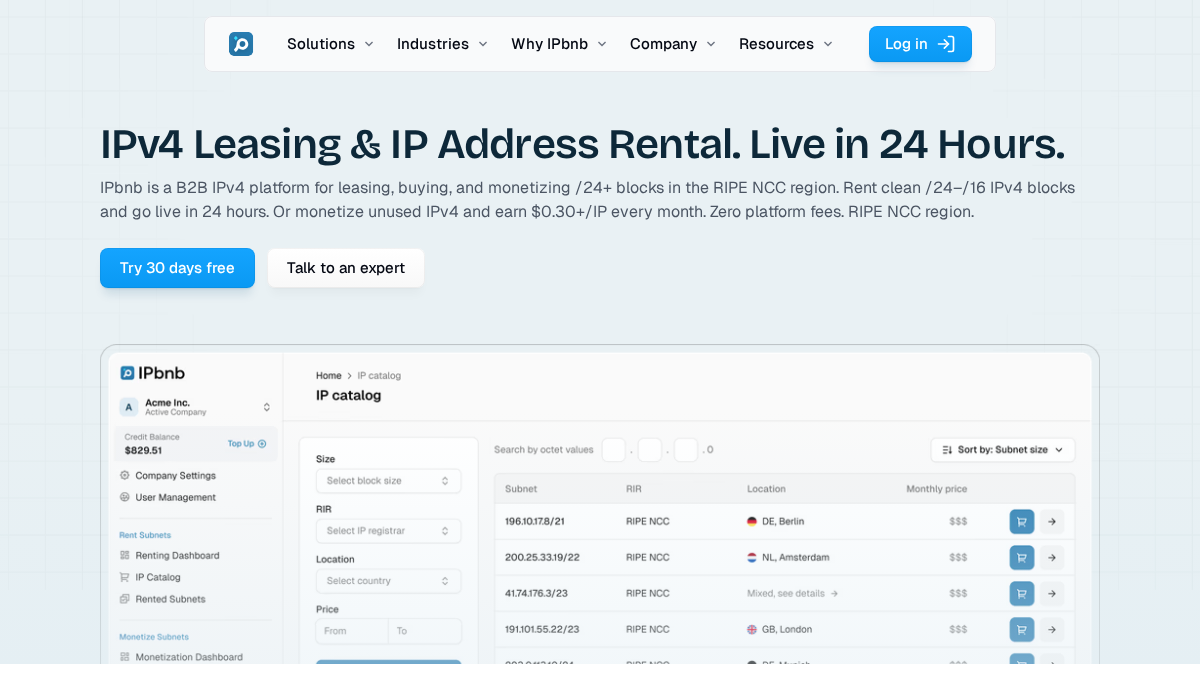The image size is (1200, 675).
Task: Click the first octet search box
Action: click(x=614, y=450)
